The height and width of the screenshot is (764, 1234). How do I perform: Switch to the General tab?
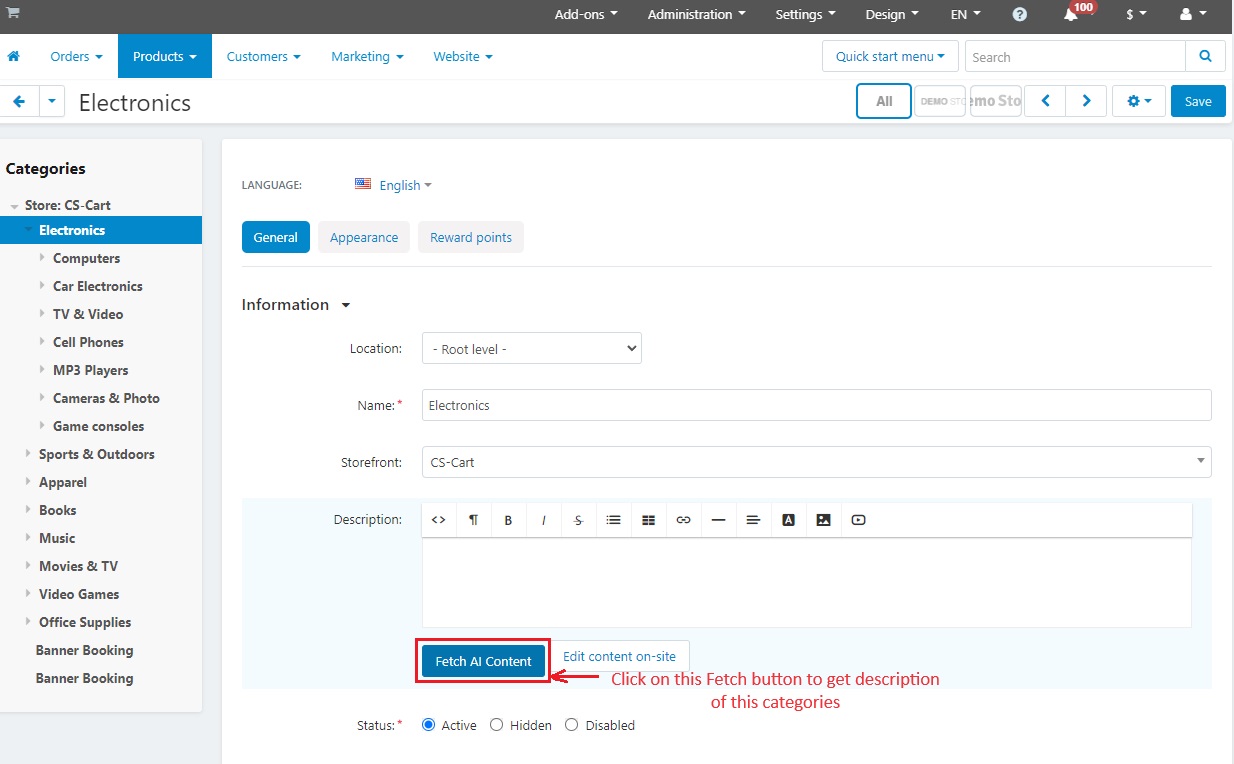click(x=275, y=237)
